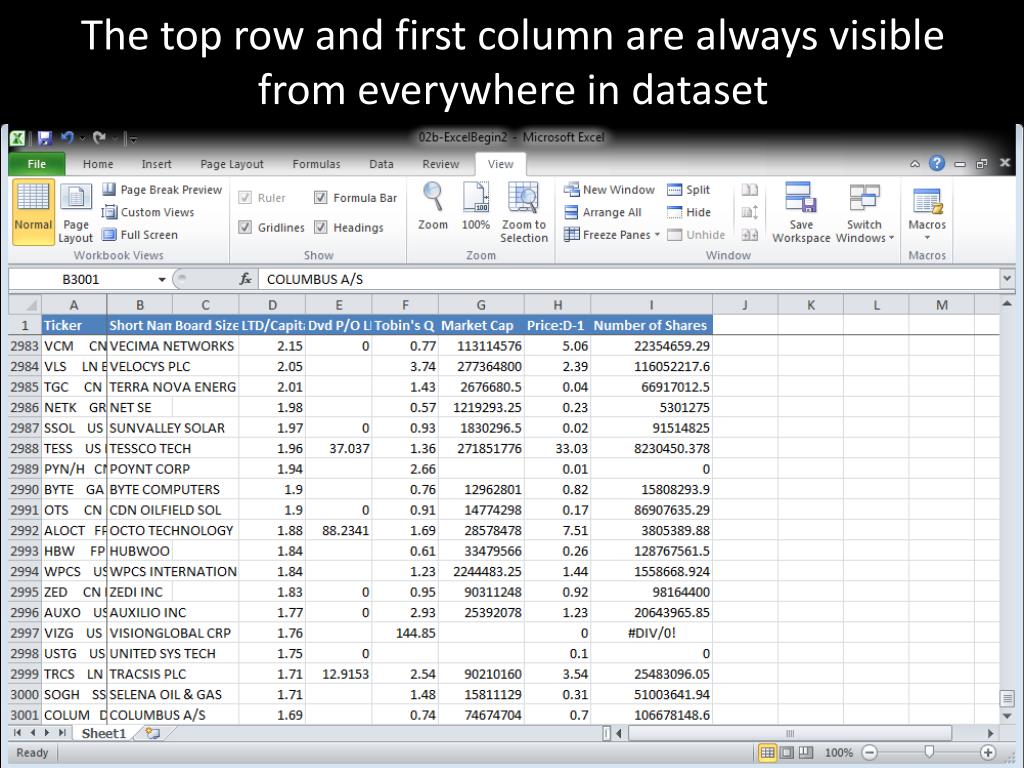Open the File tab
1024x768 pixels.
[x=37, y=164]
